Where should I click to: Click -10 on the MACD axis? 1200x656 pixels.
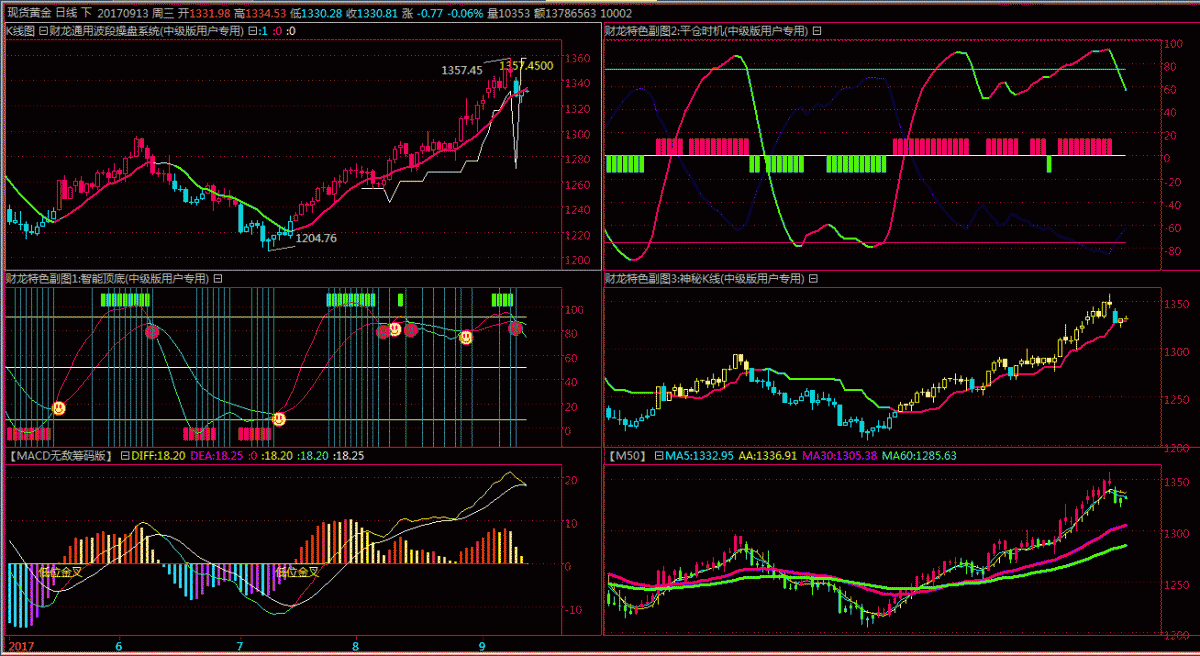point(573,609)
